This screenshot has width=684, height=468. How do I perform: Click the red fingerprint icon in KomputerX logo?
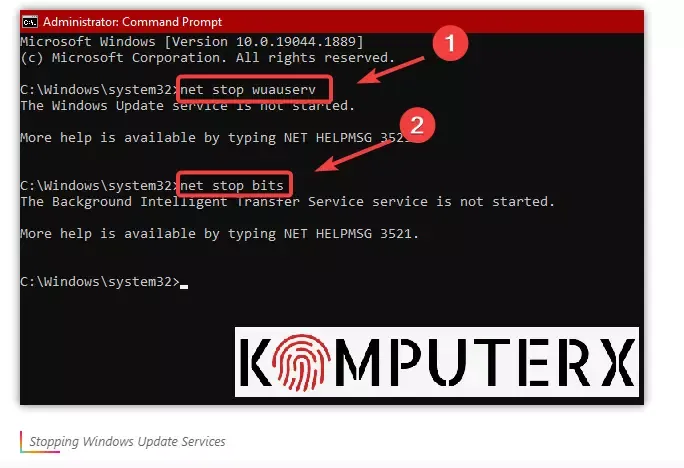(x=301, y=362)
